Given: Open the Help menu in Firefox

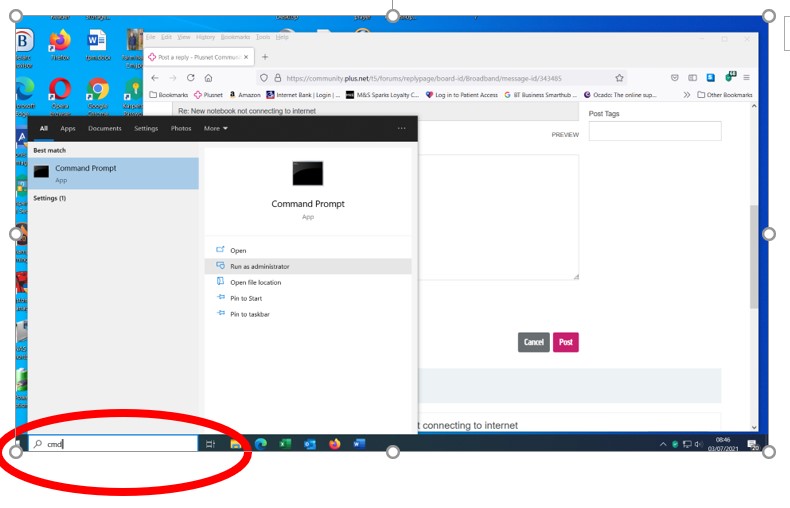Looking at the screenshot, I should point(282,37).
